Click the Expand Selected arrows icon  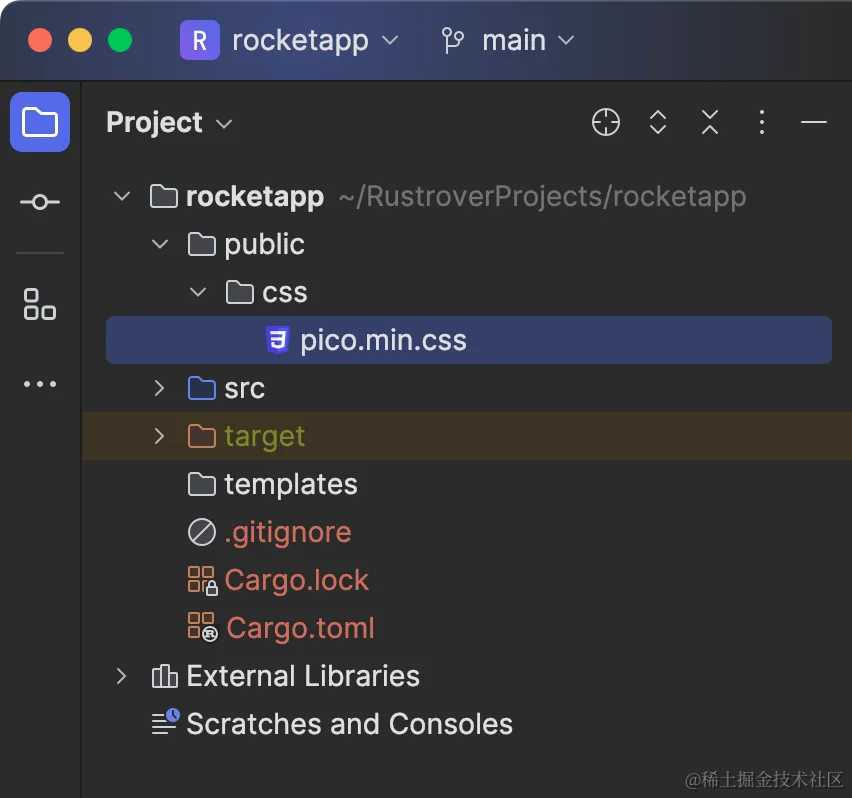pyautogui.click(x=658, y=123)
